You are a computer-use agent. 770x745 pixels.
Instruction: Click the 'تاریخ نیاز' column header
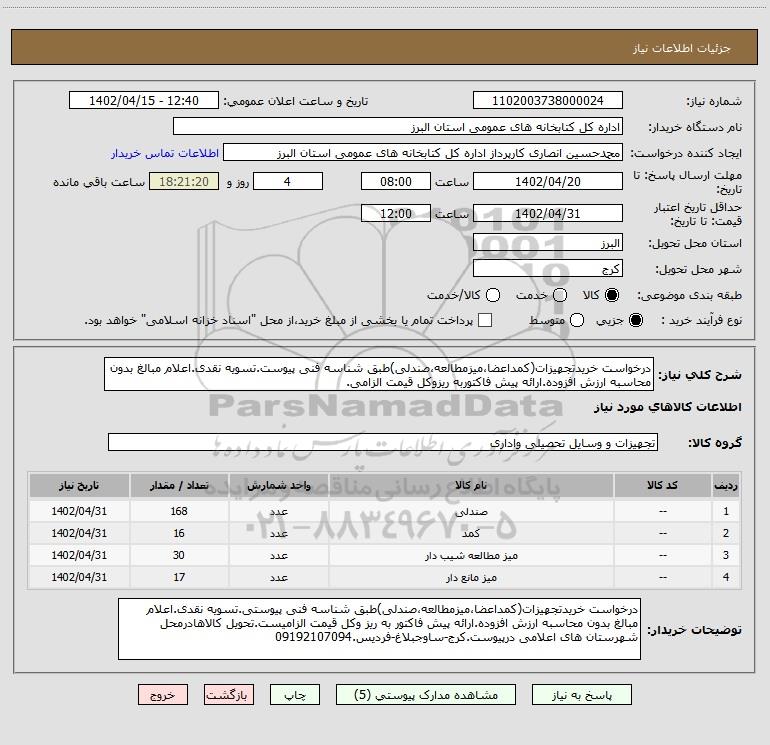[79, 485]
